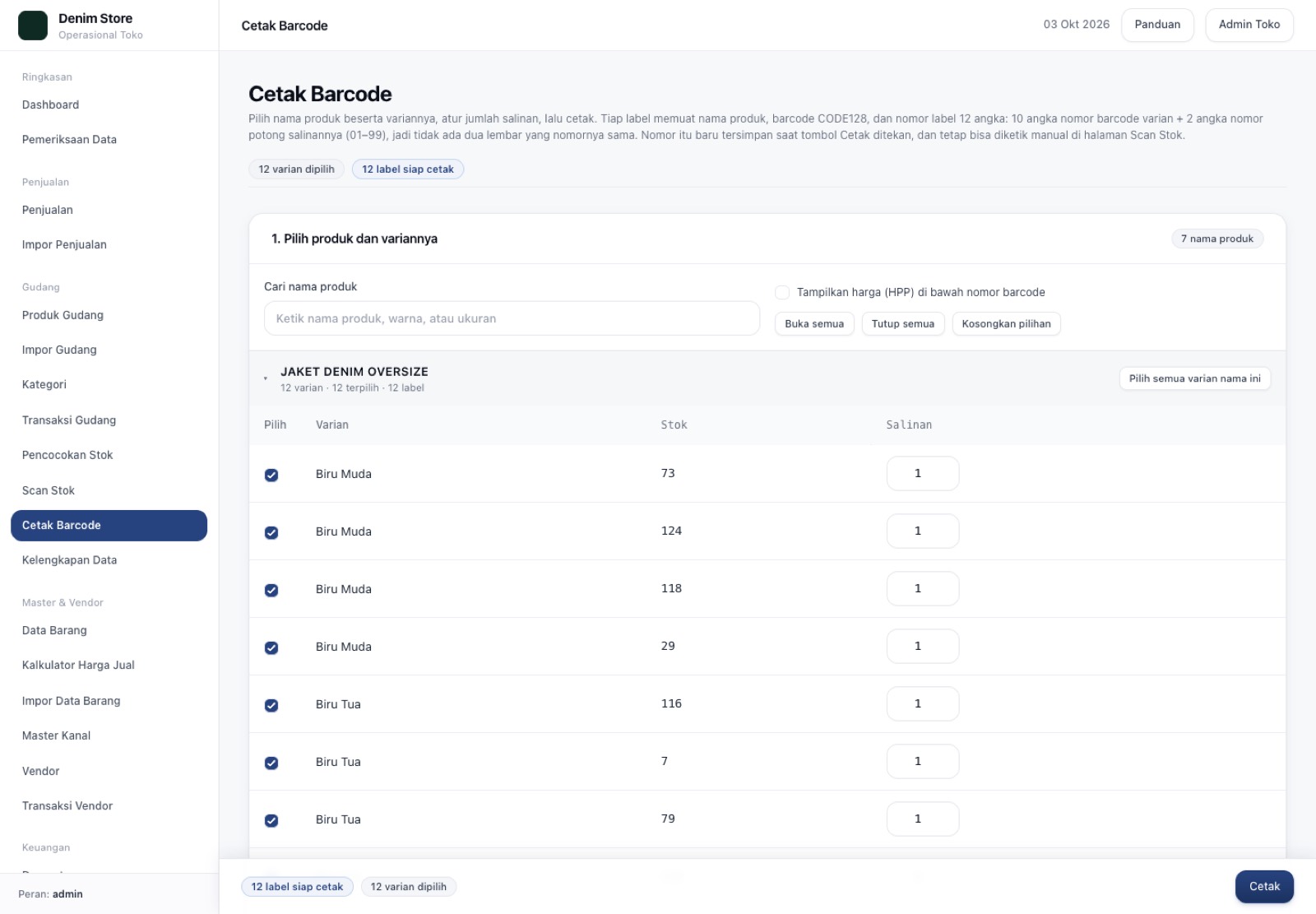Click the '7 nama produk' badge
This screenshot has height=914, width=1316.
tap(1217, 239)
